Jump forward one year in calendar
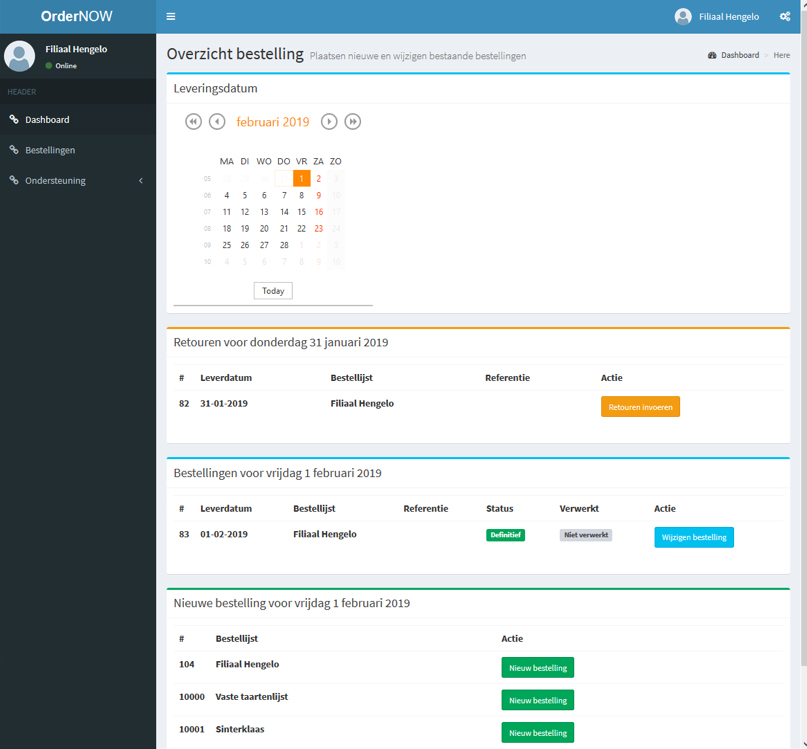Viewport: 807px width, 749px height. pyautogui.click(x=353, y=122)
